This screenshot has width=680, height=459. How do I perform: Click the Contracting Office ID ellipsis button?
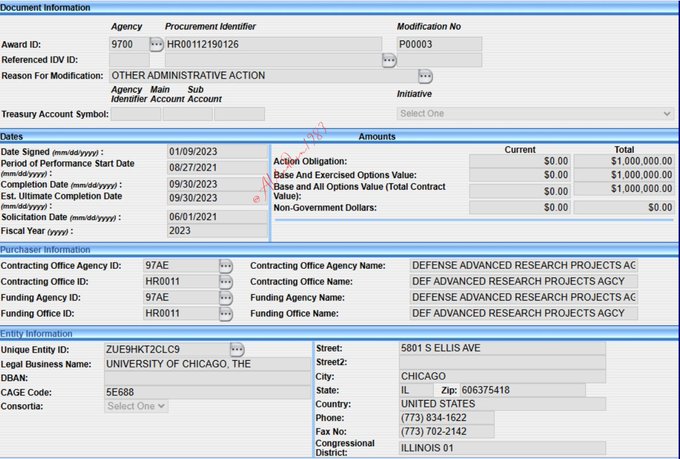(226, 282)
